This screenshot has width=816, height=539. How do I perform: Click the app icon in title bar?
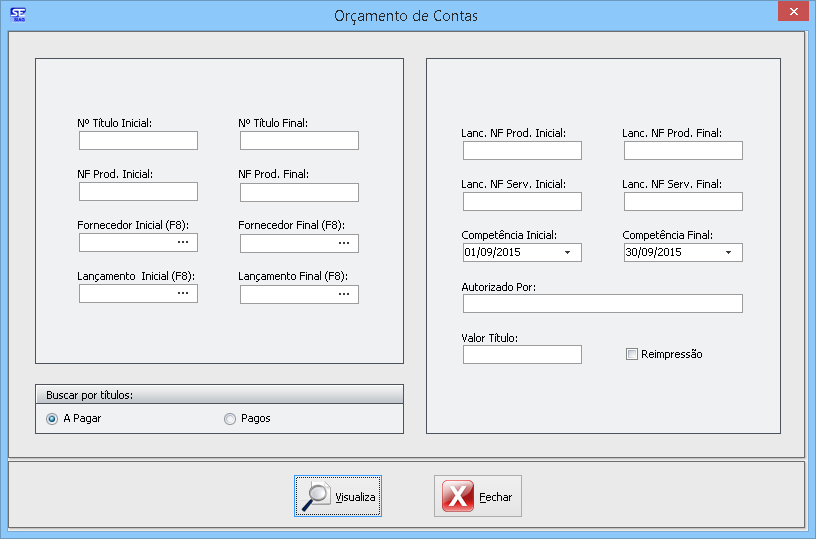tap(17, 15)
